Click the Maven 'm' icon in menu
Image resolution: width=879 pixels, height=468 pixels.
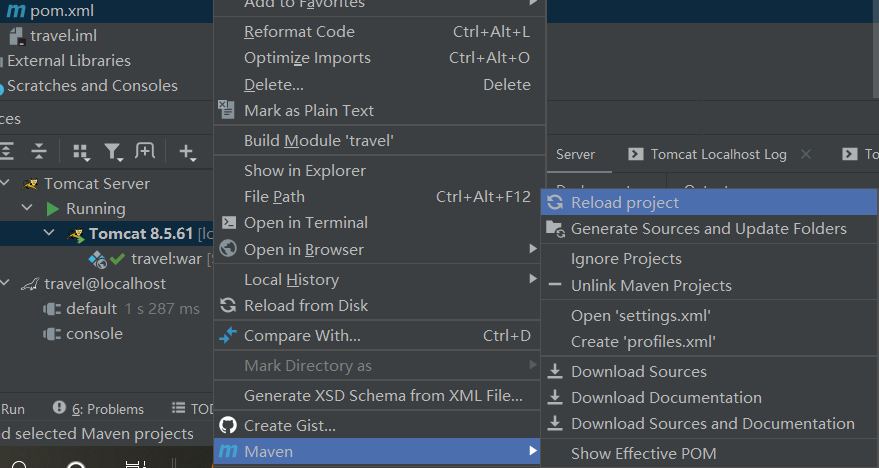click(228, 451)
